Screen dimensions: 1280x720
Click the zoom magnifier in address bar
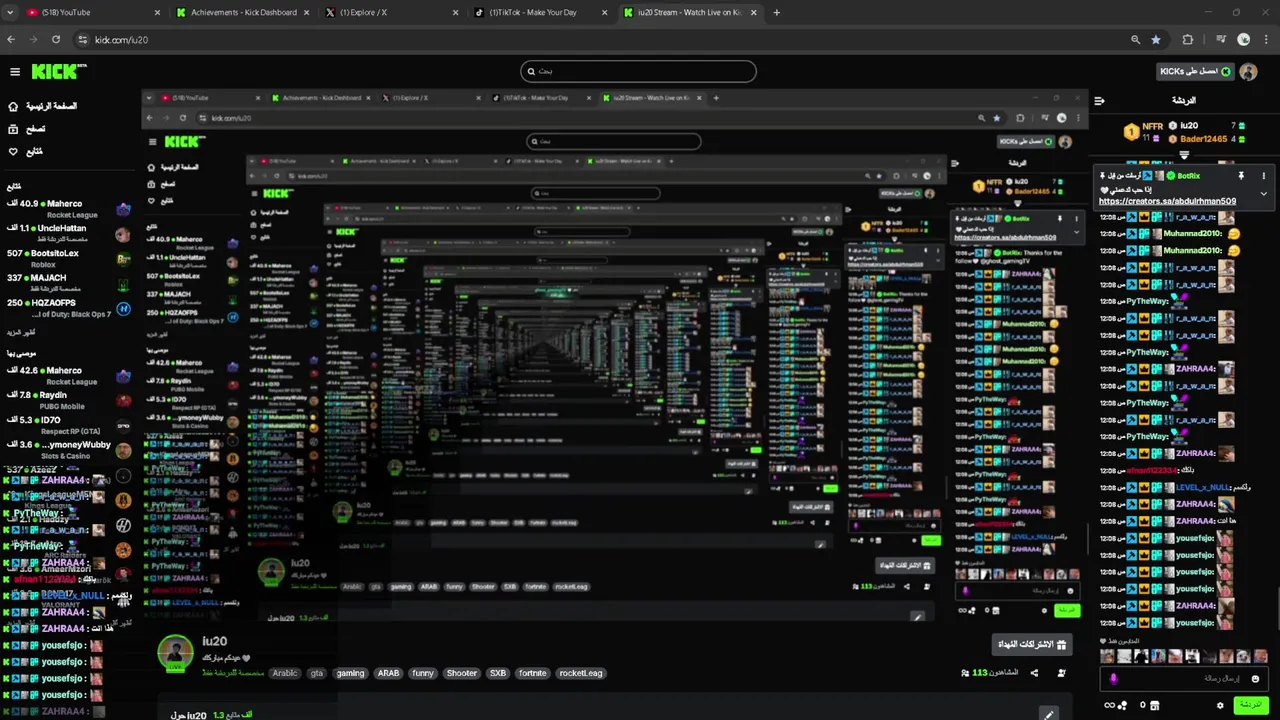[x=1135, y=39]
